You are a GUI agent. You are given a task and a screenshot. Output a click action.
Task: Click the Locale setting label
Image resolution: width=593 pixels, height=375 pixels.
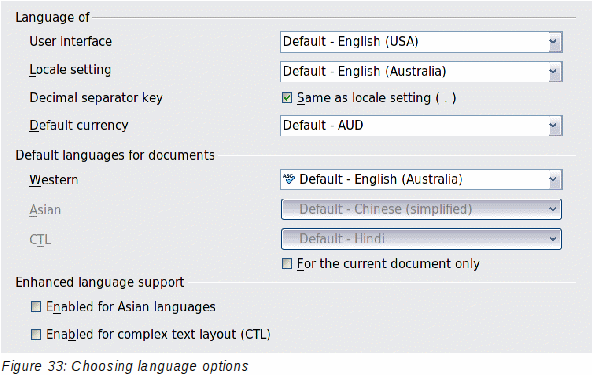[x=70, y=70]
